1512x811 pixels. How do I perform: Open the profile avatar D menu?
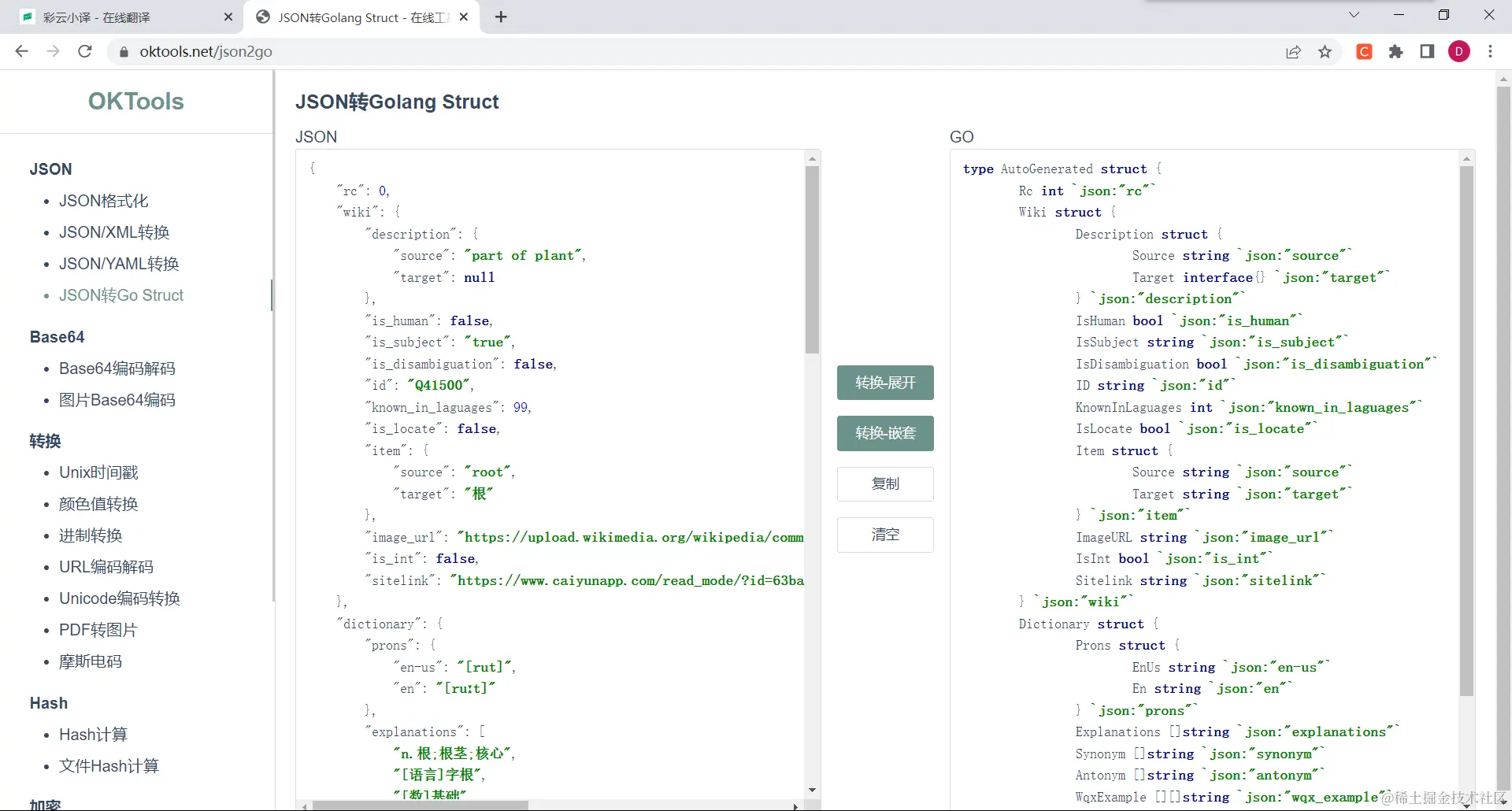[x=1459, y=52]
